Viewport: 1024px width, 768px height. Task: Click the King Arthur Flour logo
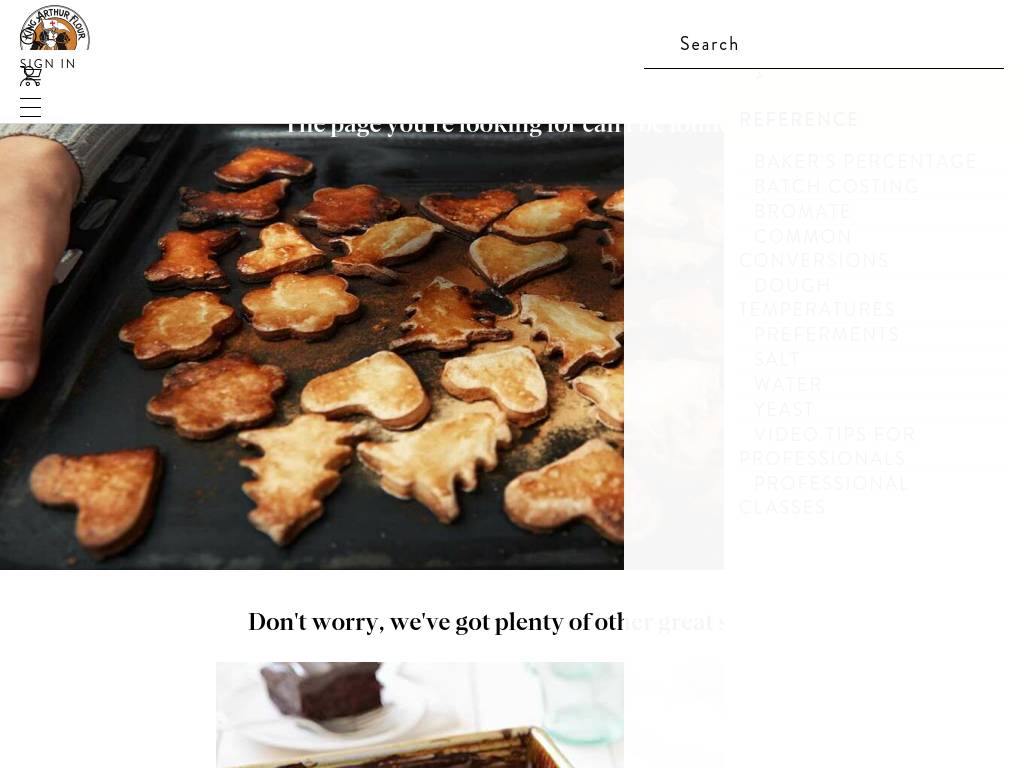[x=55, y=27]
